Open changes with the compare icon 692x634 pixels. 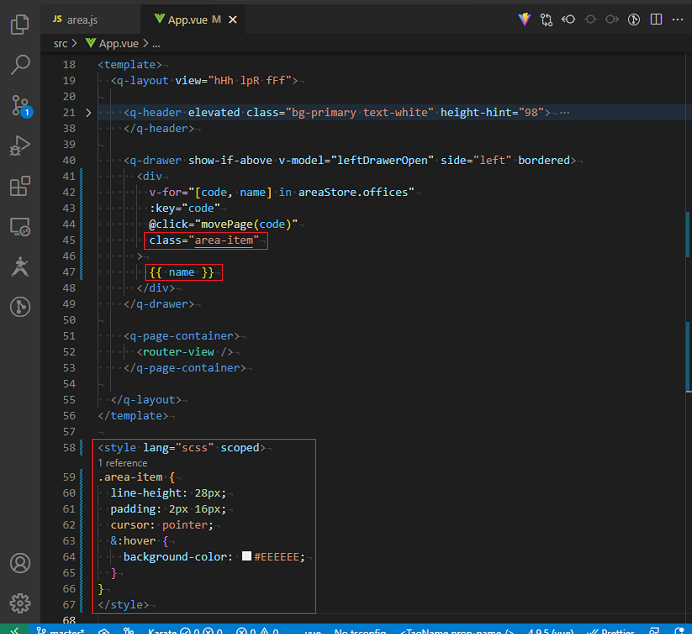point(546,19)
